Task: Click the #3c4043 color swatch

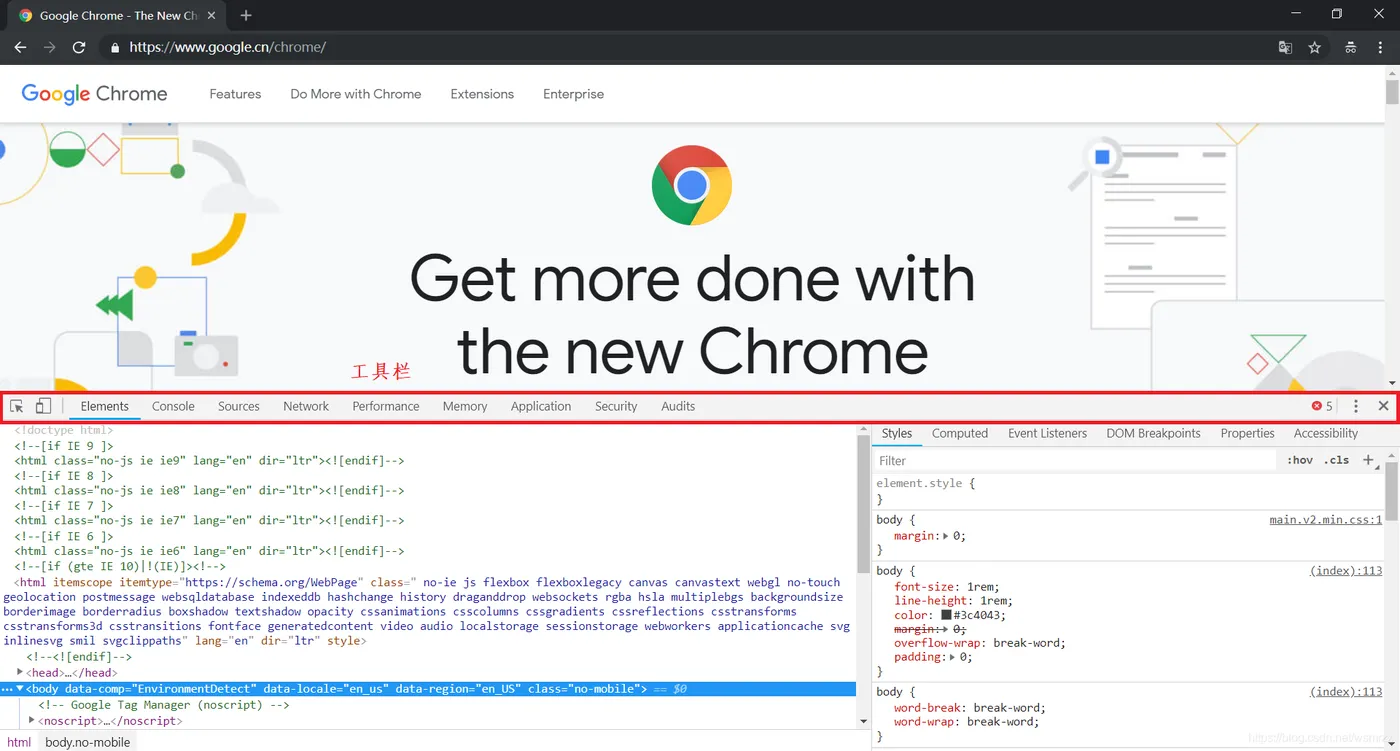Action: tap(946, 615)
